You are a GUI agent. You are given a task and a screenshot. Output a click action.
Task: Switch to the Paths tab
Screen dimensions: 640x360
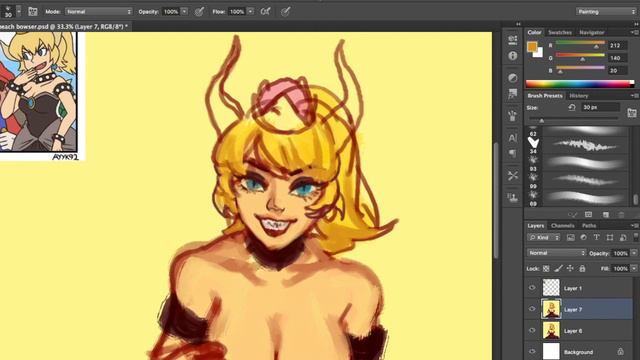589,226
